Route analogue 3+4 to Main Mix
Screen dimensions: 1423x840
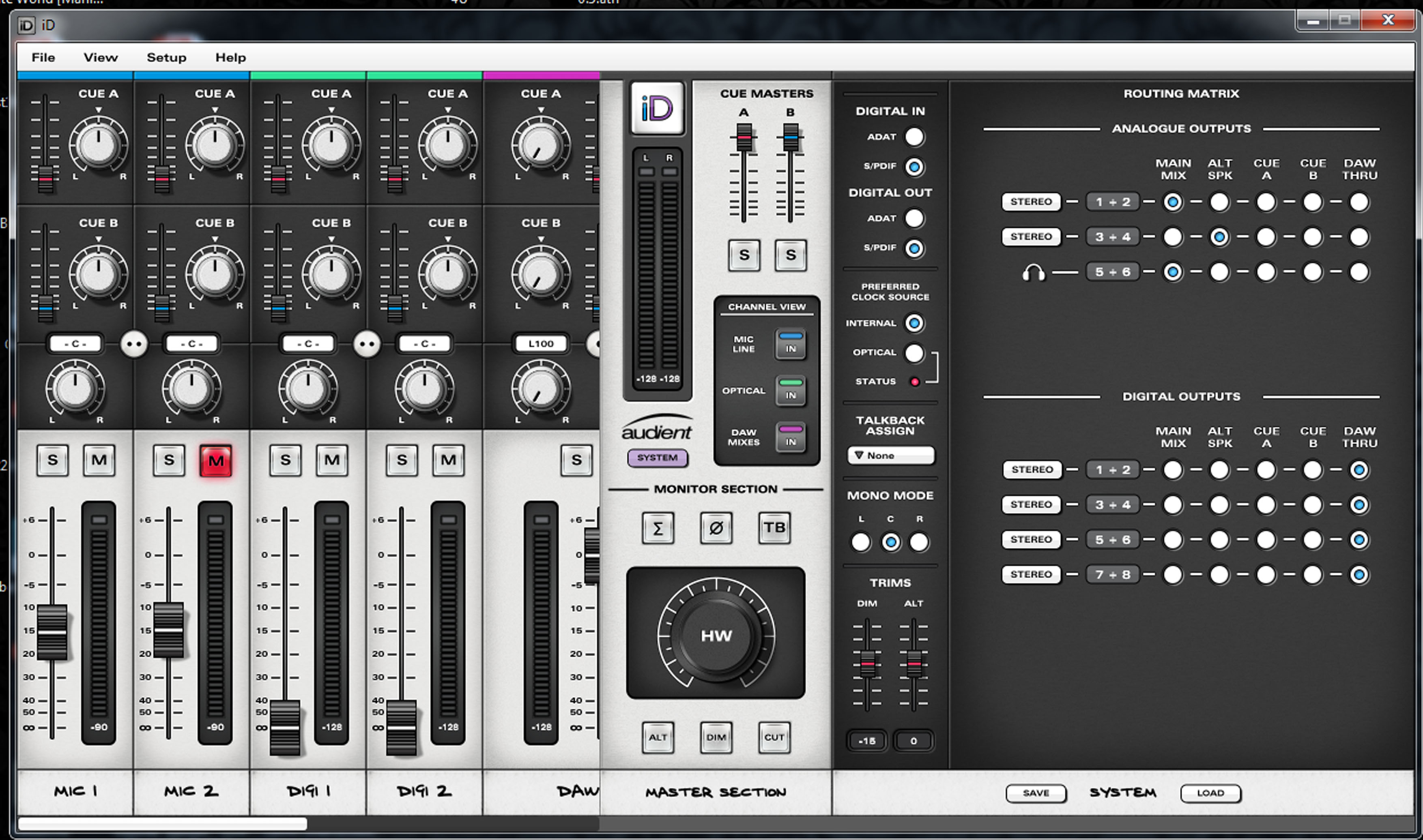pos(1173,237)
